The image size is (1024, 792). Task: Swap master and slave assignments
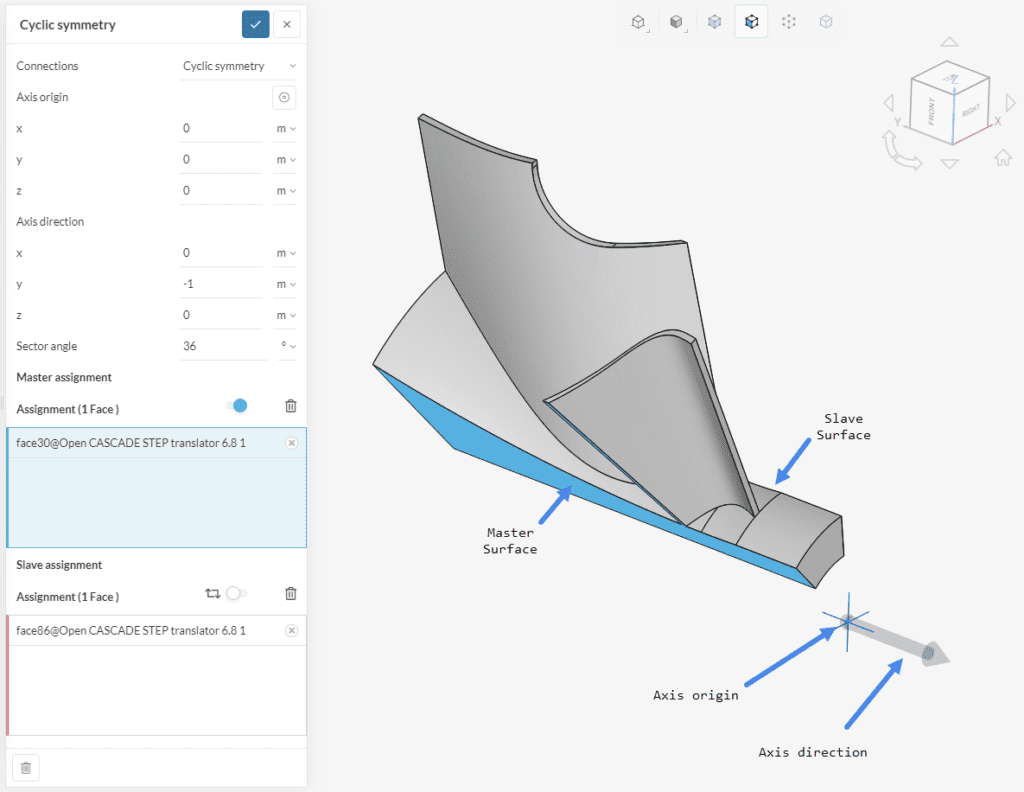tap(212, 593)
